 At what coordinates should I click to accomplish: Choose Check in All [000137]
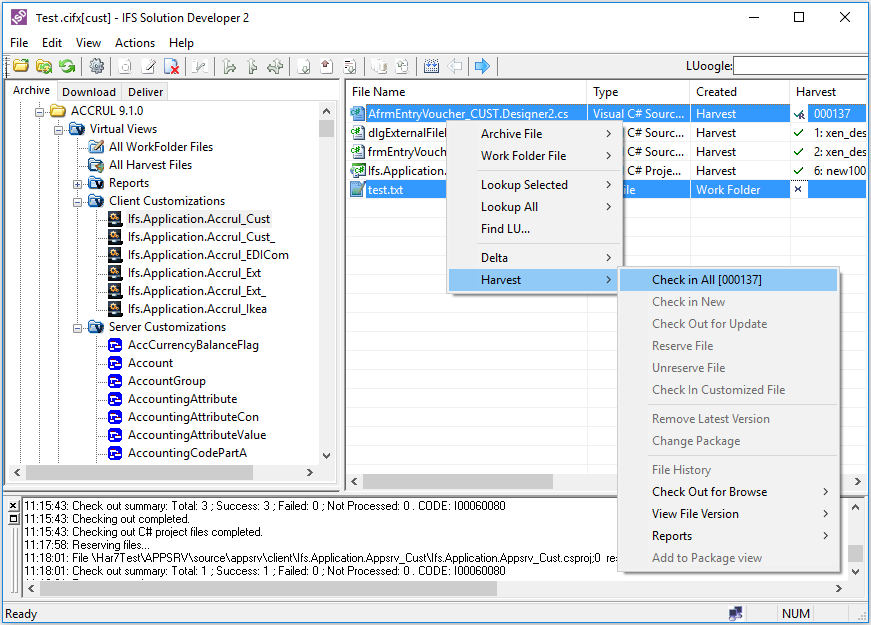click(706, 280)
